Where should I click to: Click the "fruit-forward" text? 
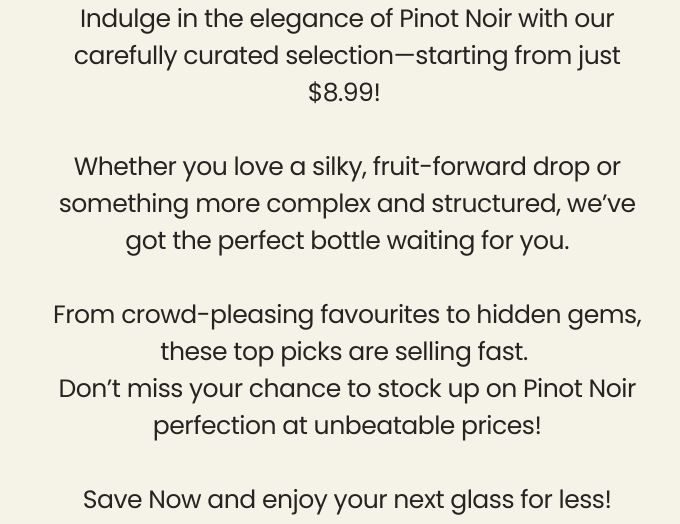[449, 167]
